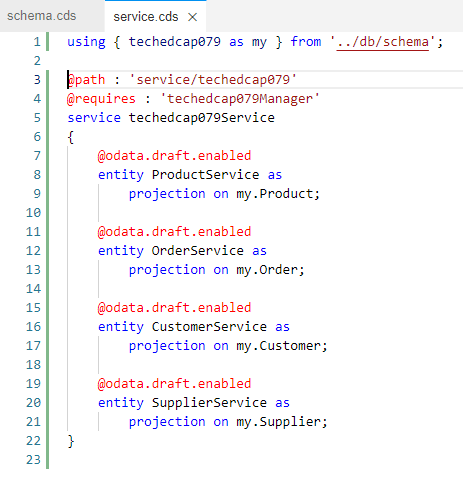The height and width of the screenshot is (482, 463).
Task: Click the @odata.draft.enabled annotation on line 7
Action: pyautogui.click(x=174, y=156)
